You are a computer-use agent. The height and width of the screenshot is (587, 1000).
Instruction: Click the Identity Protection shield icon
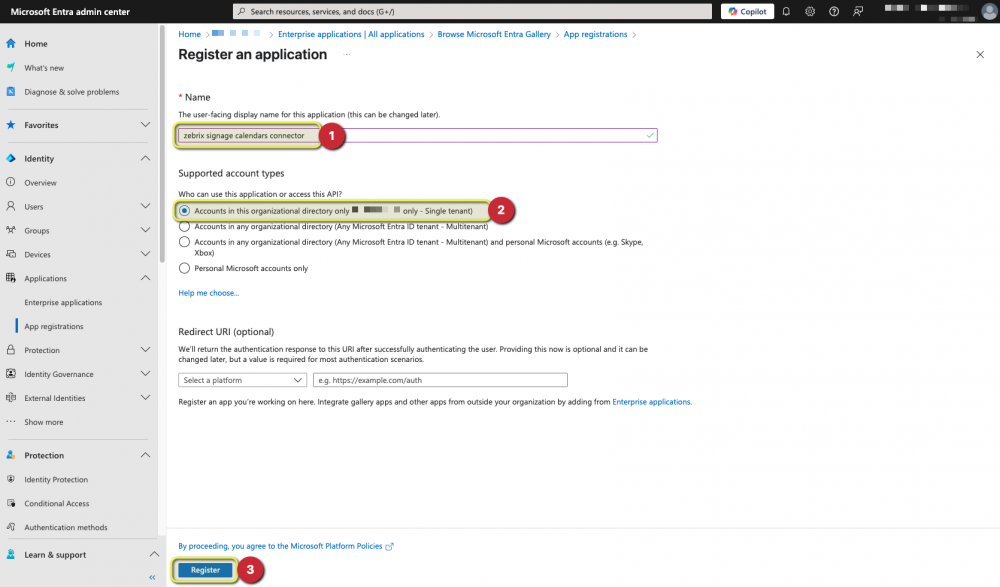(x=11, y=479)
